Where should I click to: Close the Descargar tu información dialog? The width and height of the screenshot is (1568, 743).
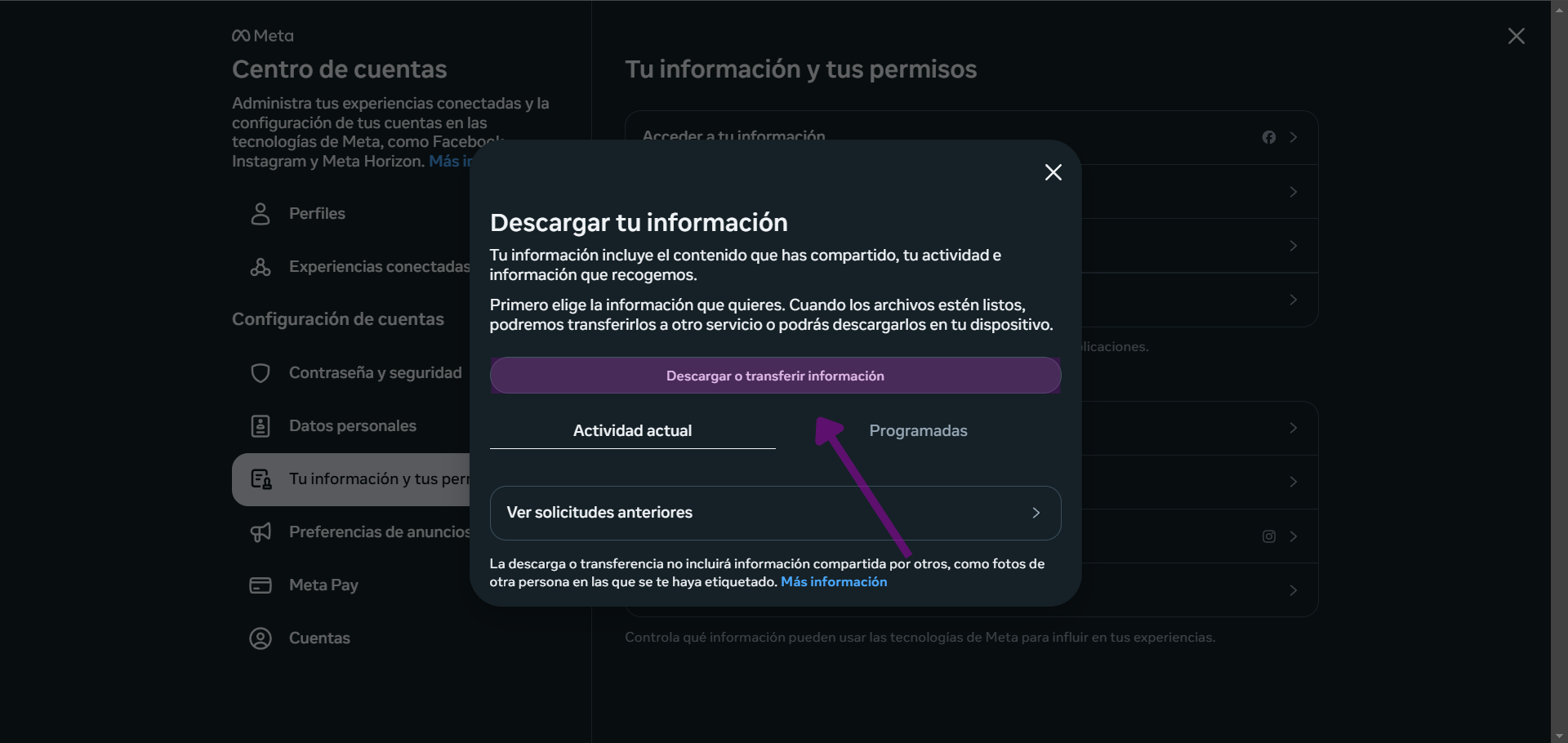[1053, 172]
